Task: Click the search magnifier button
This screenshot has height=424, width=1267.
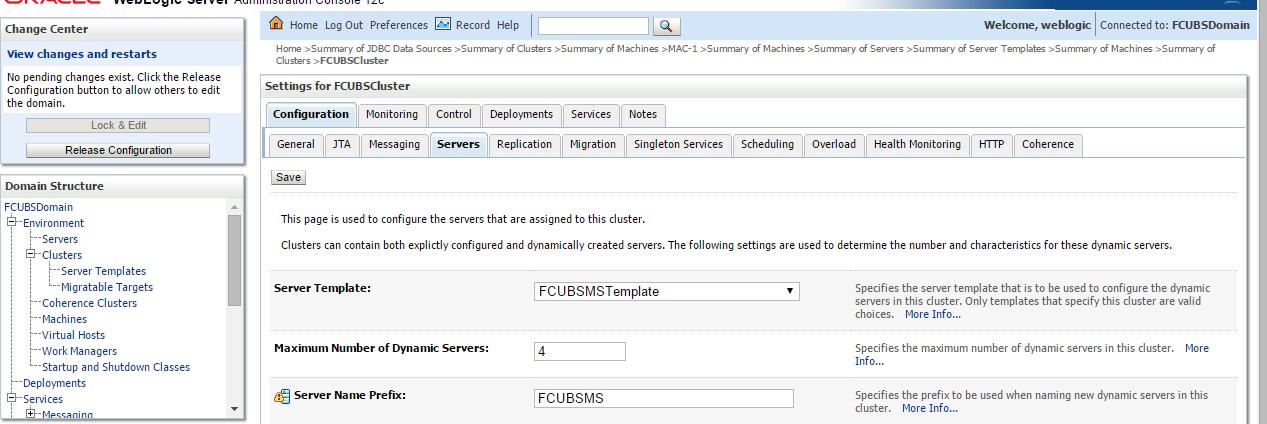Action: point(667,25)
